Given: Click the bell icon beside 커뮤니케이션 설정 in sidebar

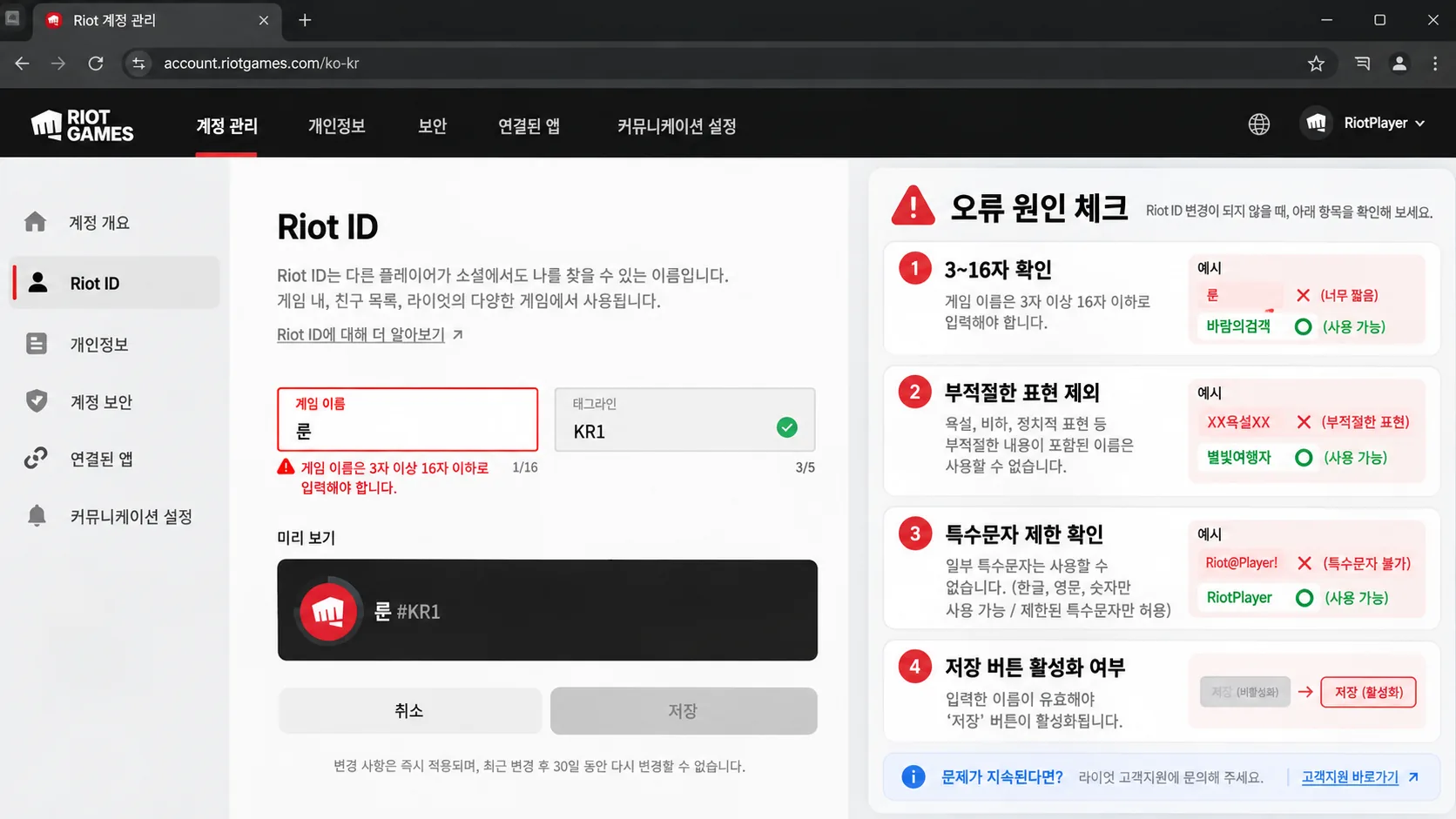Looking at the screenshot, I should tap(37, 515).
